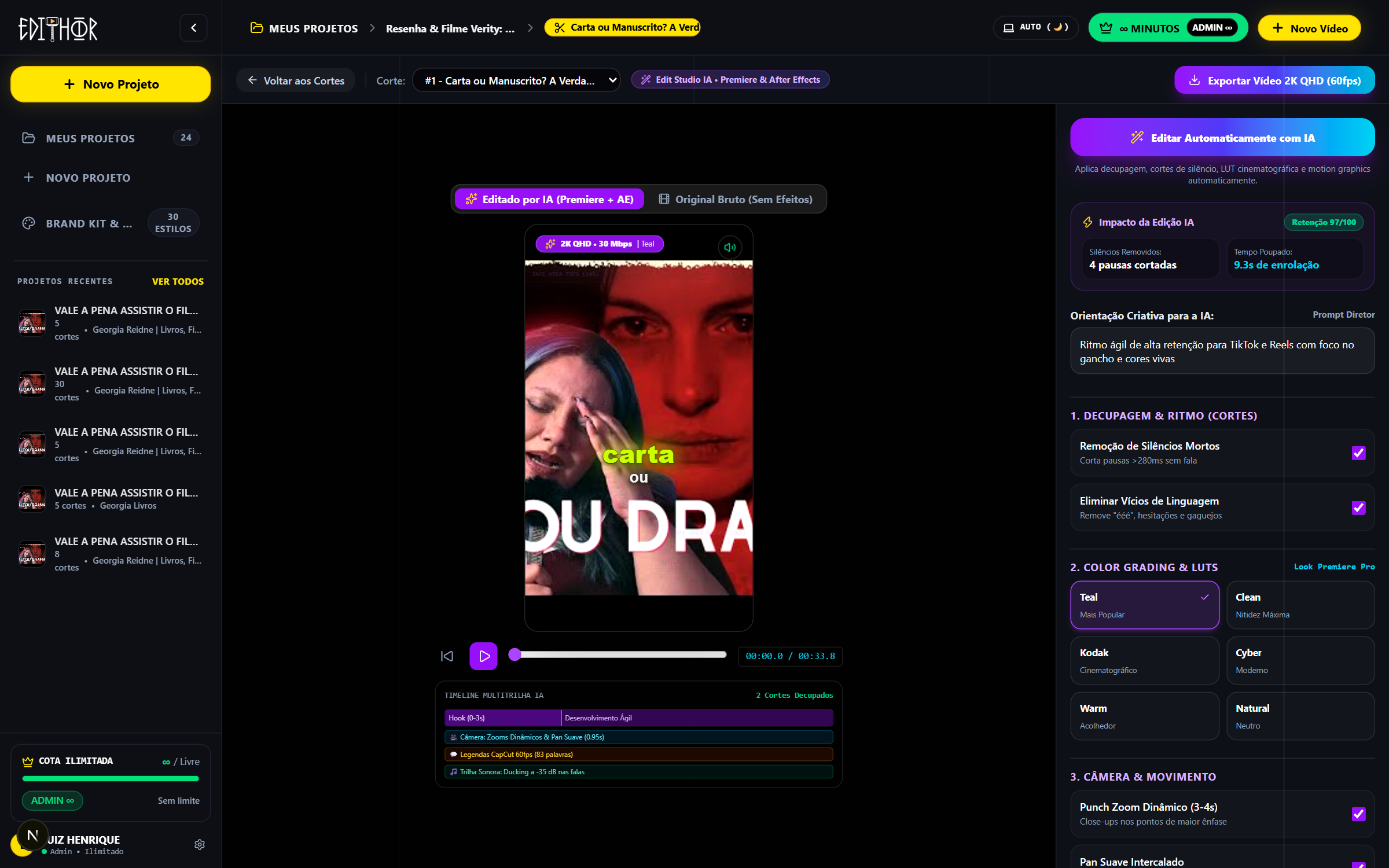
Task: Open the Meus Projetos folder icon in breadcrumb
Action: pos(256,28)
